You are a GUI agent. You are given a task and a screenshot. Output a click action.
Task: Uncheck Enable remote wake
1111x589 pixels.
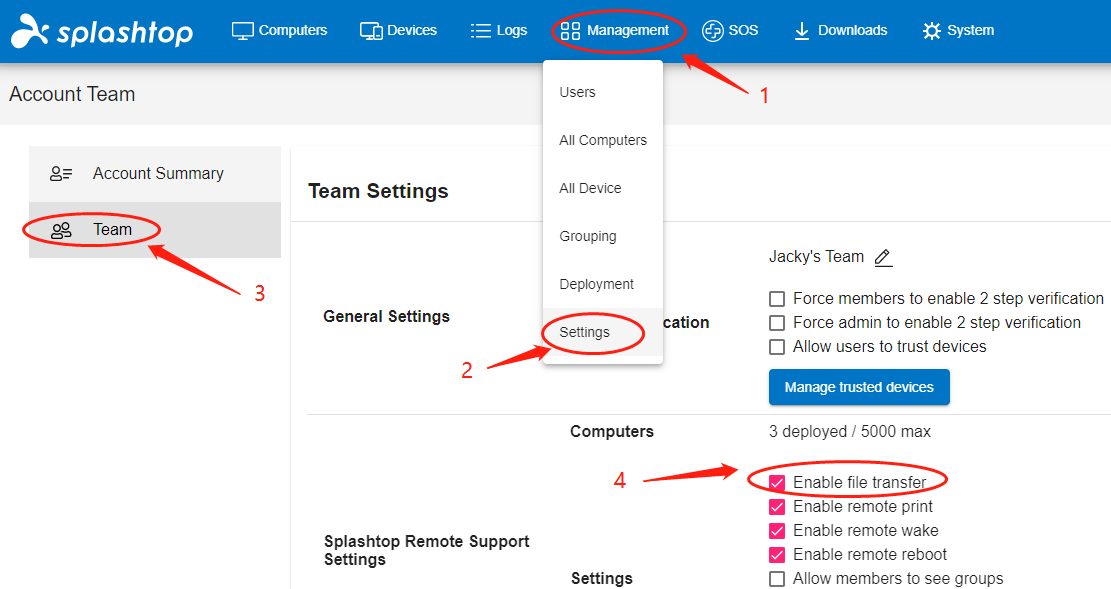[x=777, y=531]
